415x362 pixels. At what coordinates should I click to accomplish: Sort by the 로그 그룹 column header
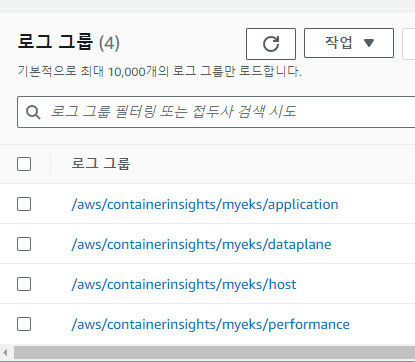(x=101, y=164)
